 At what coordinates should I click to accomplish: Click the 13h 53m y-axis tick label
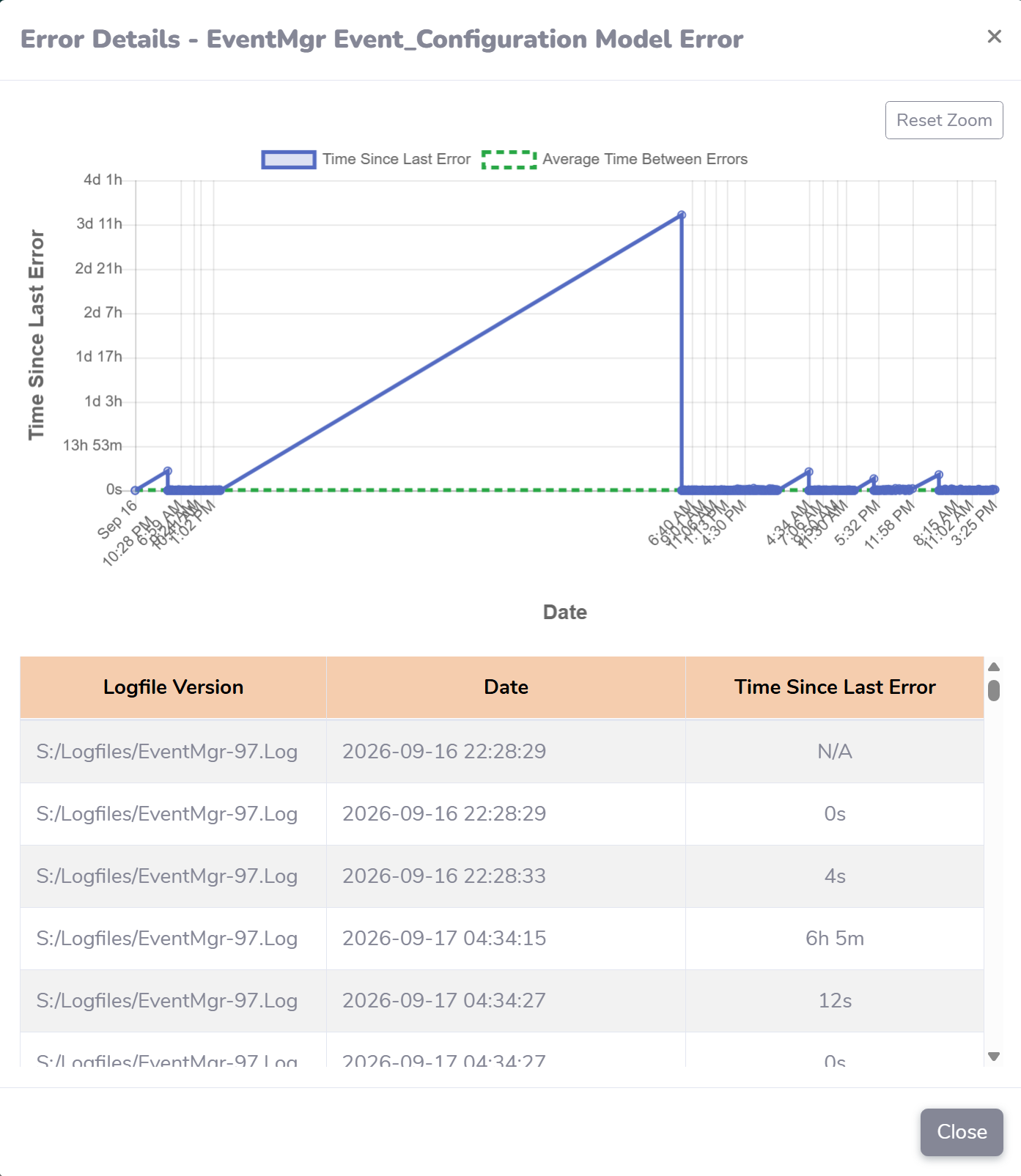point(92,445)
